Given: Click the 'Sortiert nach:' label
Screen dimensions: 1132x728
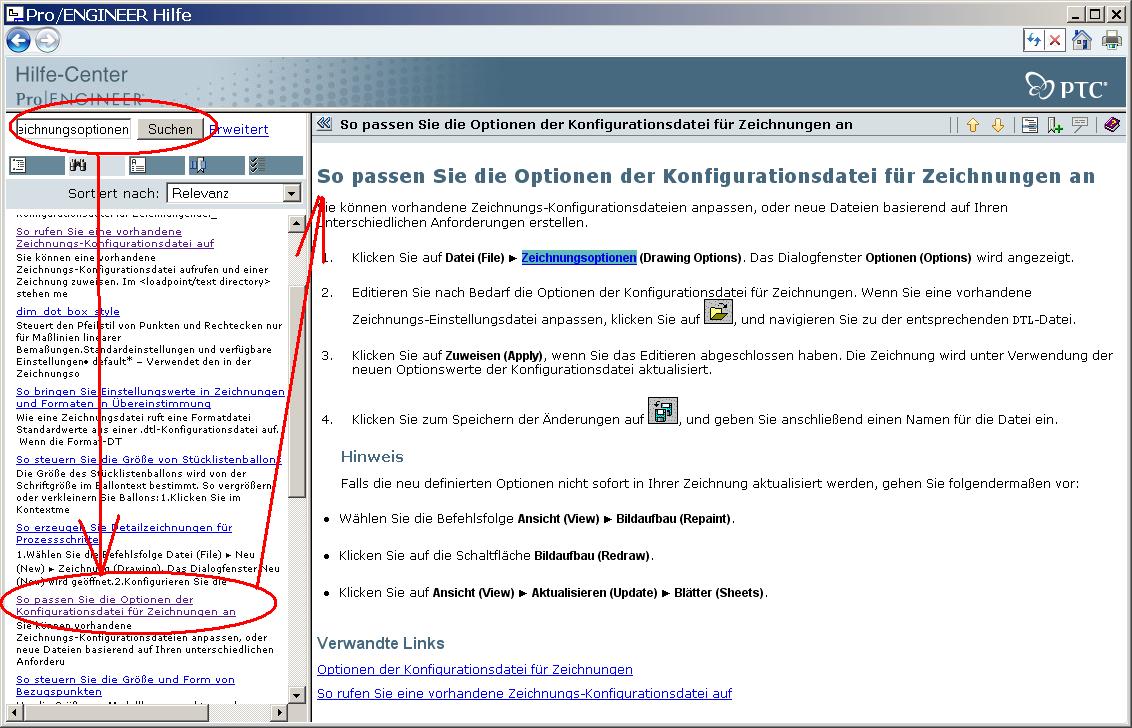Looking at the screenshot, I should click(x=113, y=194).
